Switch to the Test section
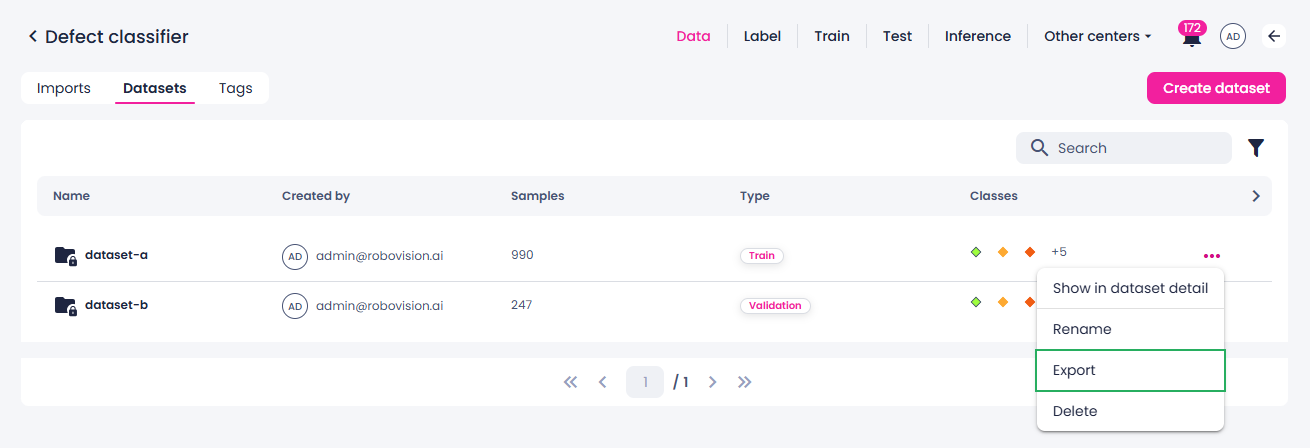The height and width of the screenshot is (448, 1310). pos(897,36)
